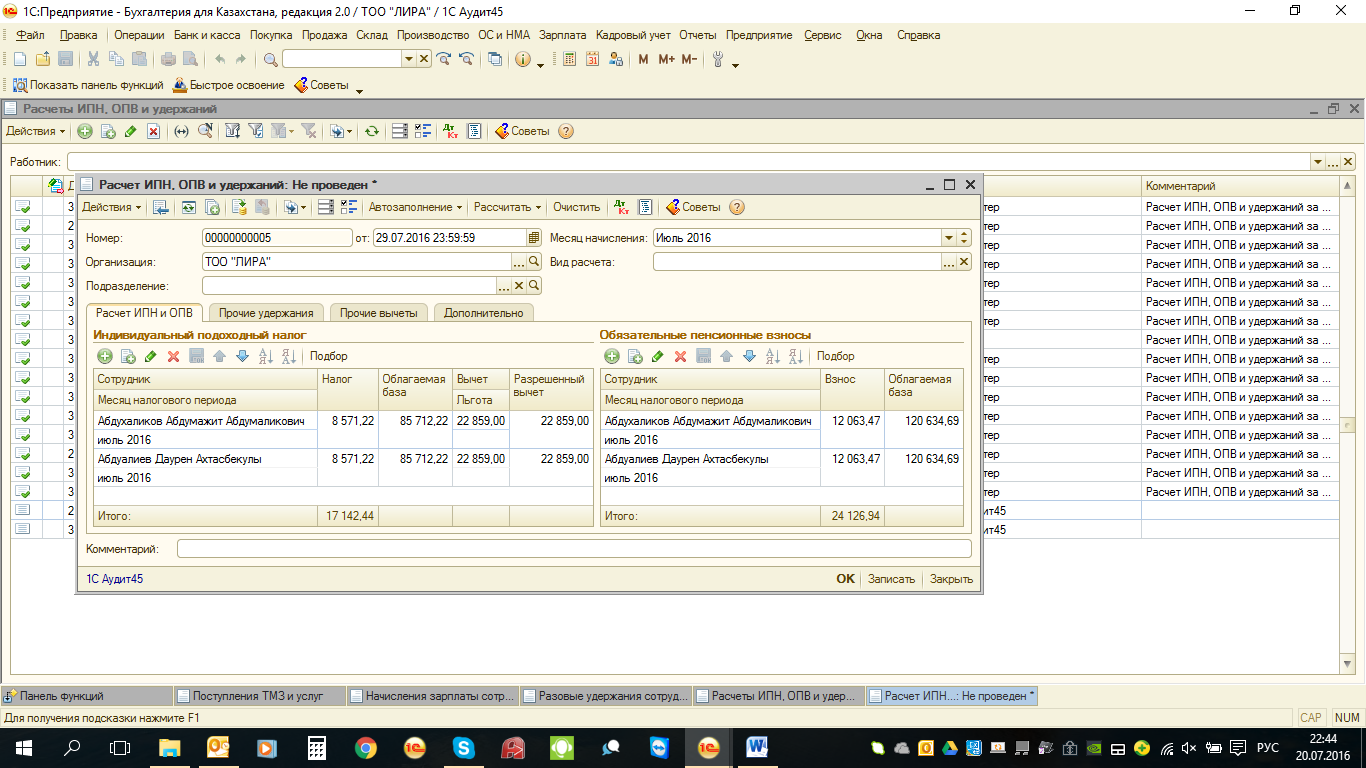This screenshot has width=1366, height=768.
Task: Click Показать панель функций button
Action: (87, 85)
